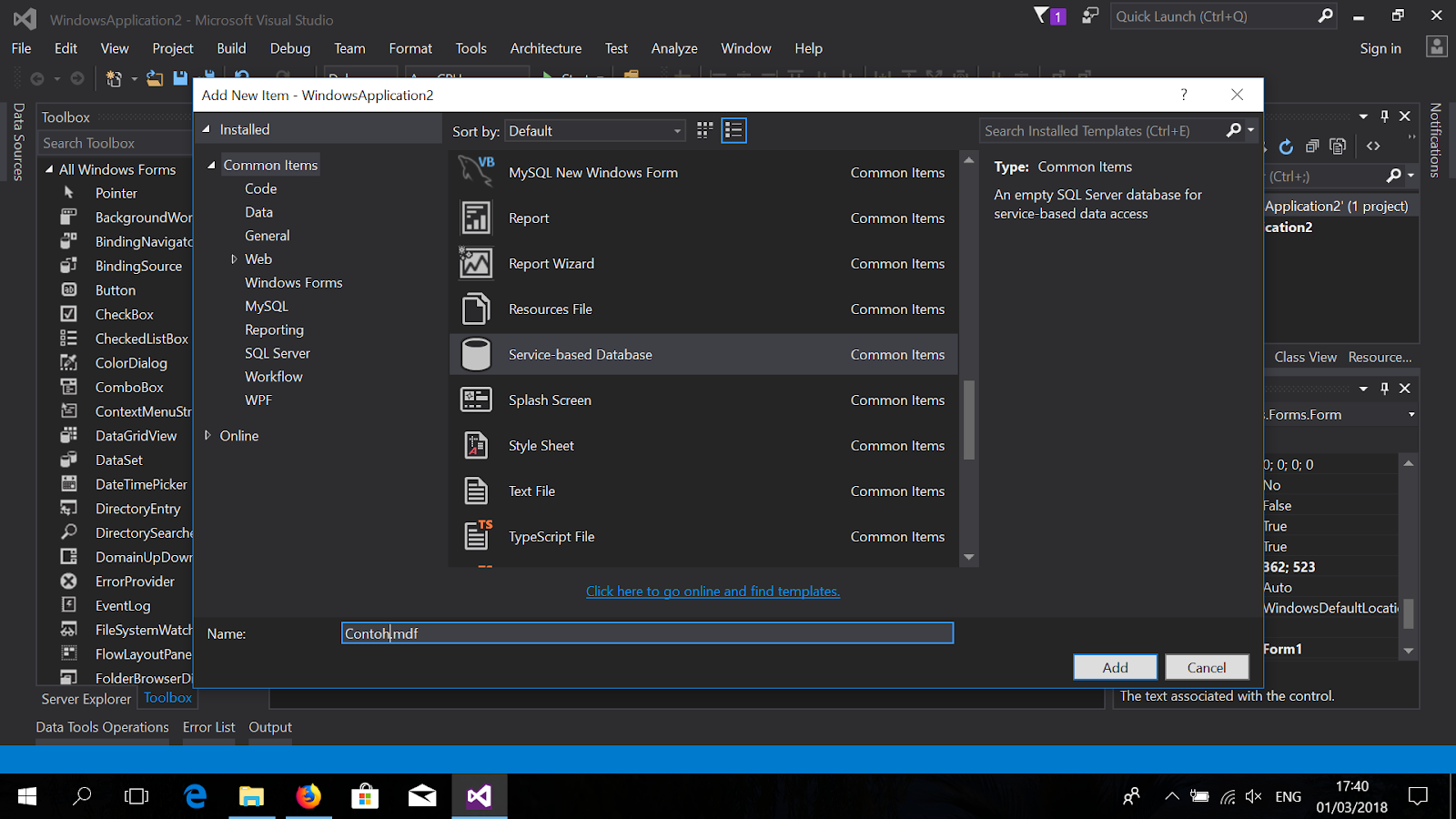Click the Name field containing Contoh.mdf
The image size is (1456, 819).
click(x=647, y=632)
